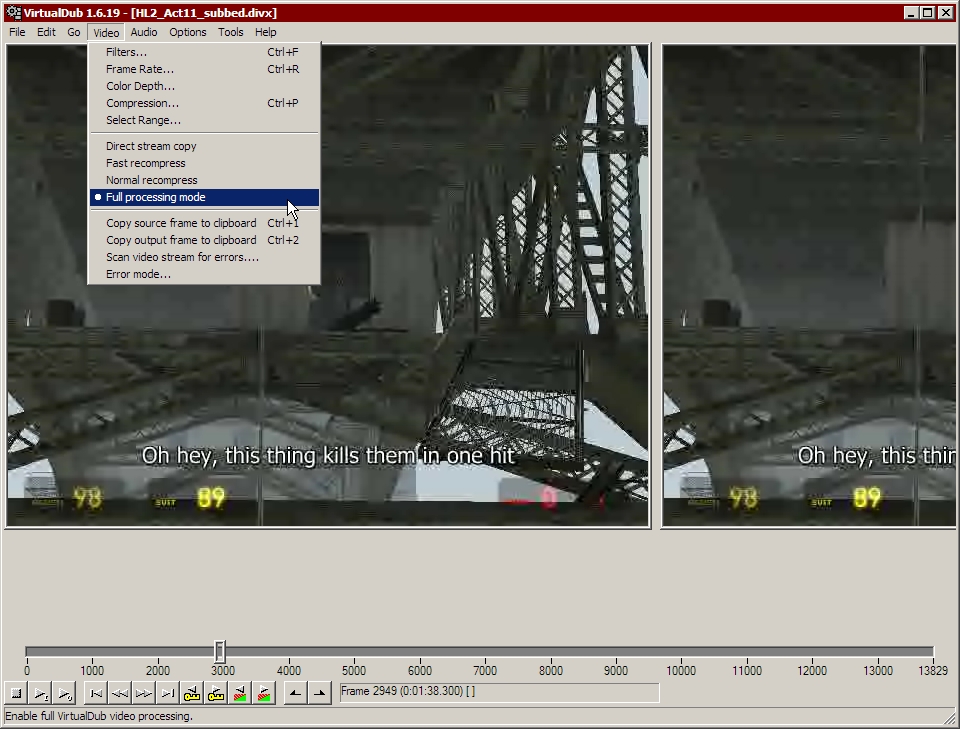Start input playback with the play I button
The width and height of the screenshot is (960, 729).
tap(40, 693)
